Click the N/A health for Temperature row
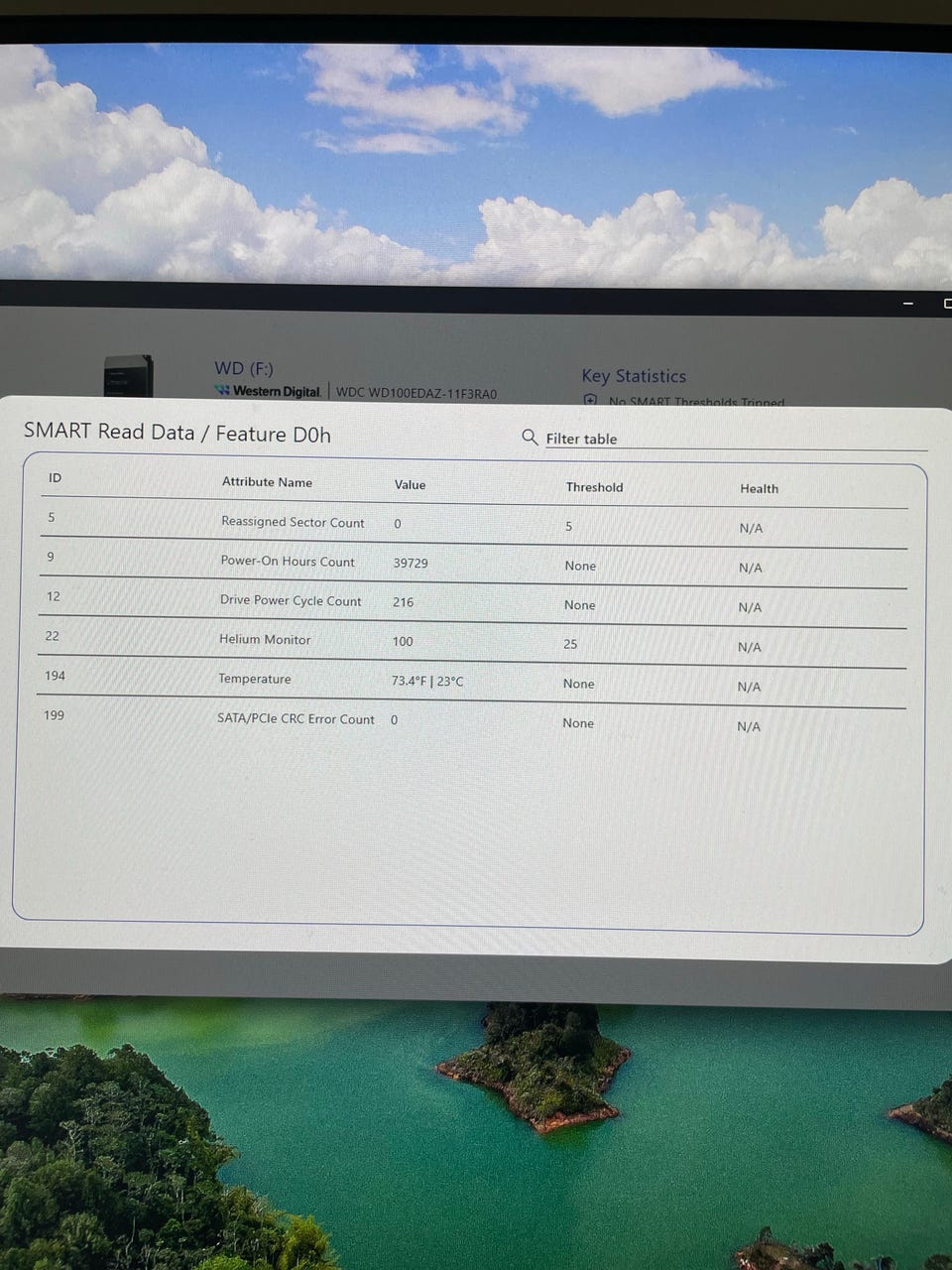 pos(750,687)
